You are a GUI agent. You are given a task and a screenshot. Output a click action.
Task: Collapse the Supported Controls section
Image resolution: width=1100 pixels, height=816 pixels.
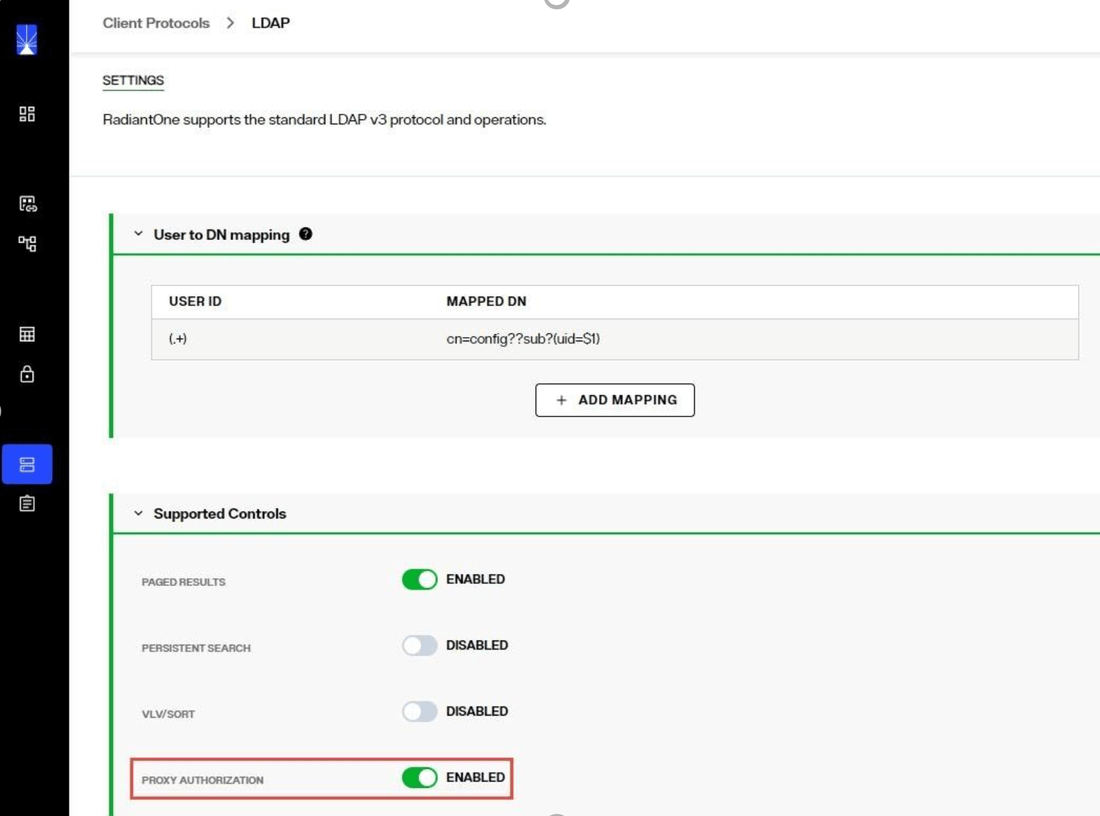click(x=138, y=513)
